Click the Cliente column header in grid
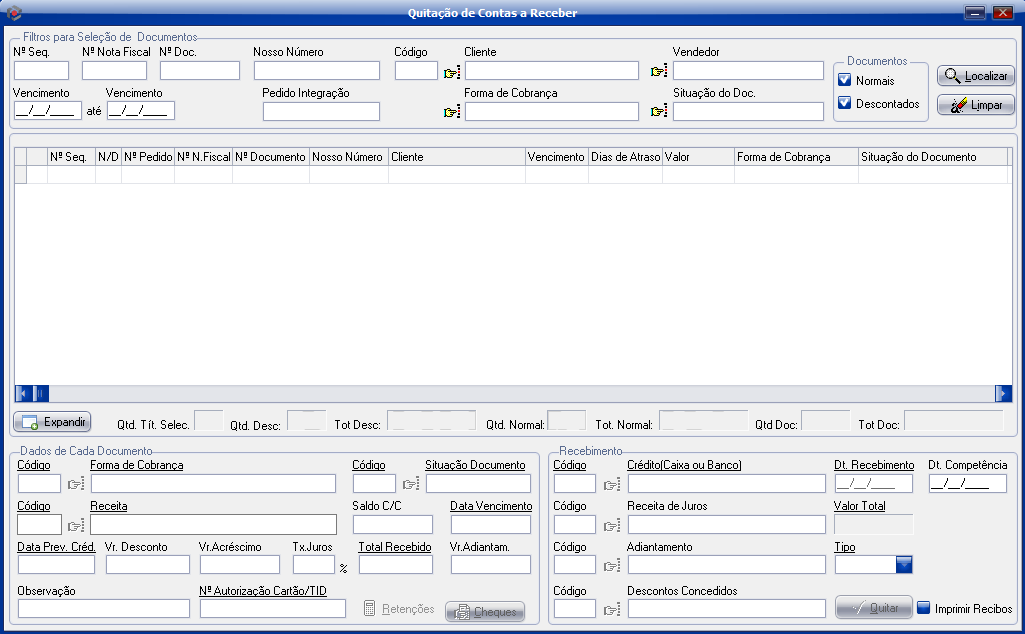This screenshot has width=1025, height=634. [456, 157]
